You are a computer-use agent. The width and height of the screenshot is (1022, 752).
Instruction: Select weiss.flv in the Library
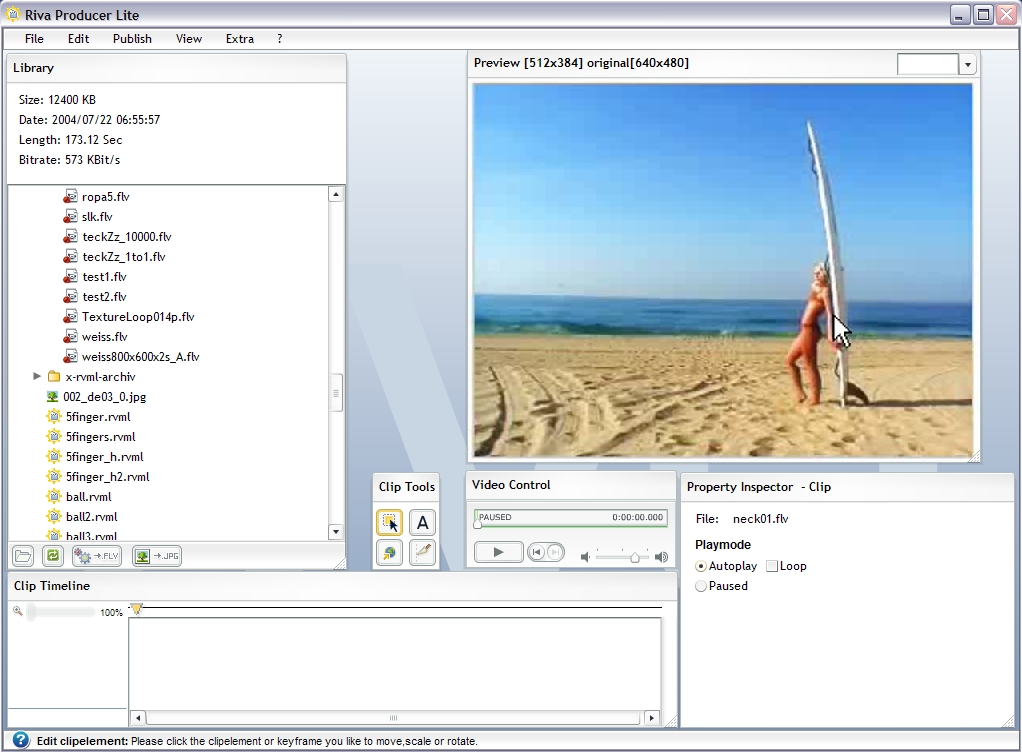[x=104, y=337]
